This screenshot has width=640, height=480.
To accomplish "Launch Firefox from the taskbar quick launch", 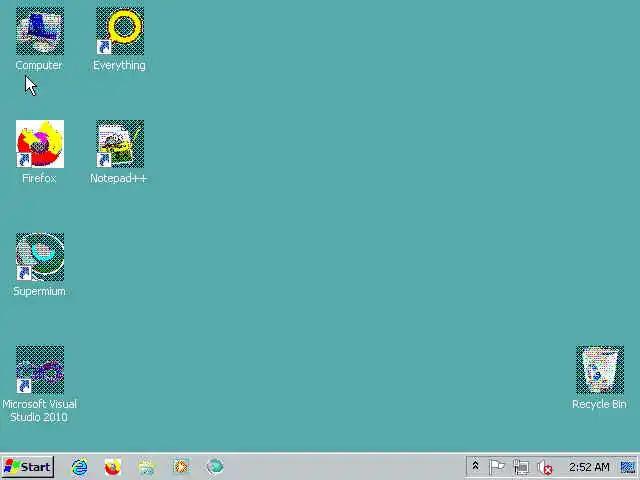I will [113, 467].
